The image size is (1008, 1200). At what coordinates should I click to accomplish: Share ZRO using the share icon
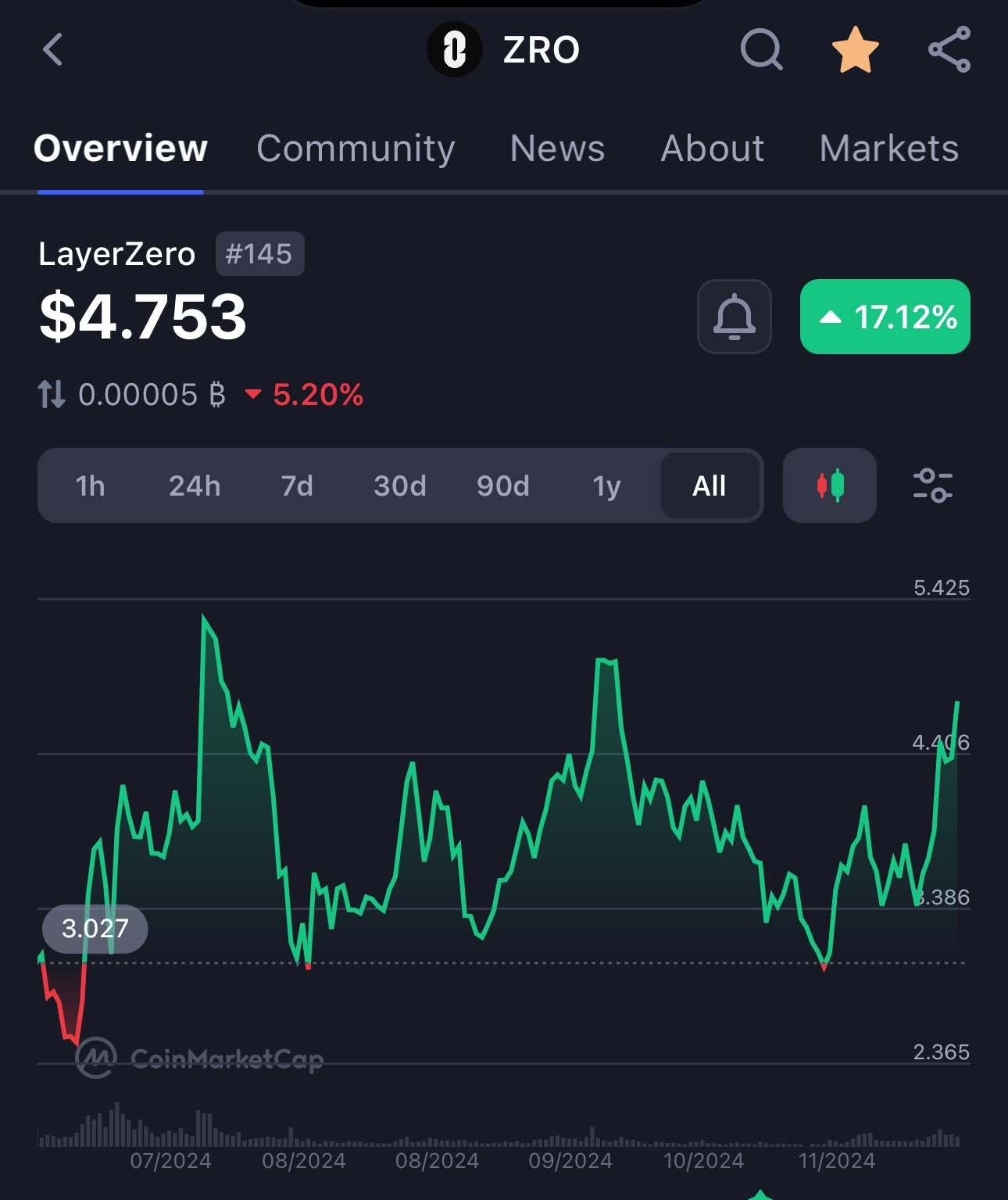point(949,49)
